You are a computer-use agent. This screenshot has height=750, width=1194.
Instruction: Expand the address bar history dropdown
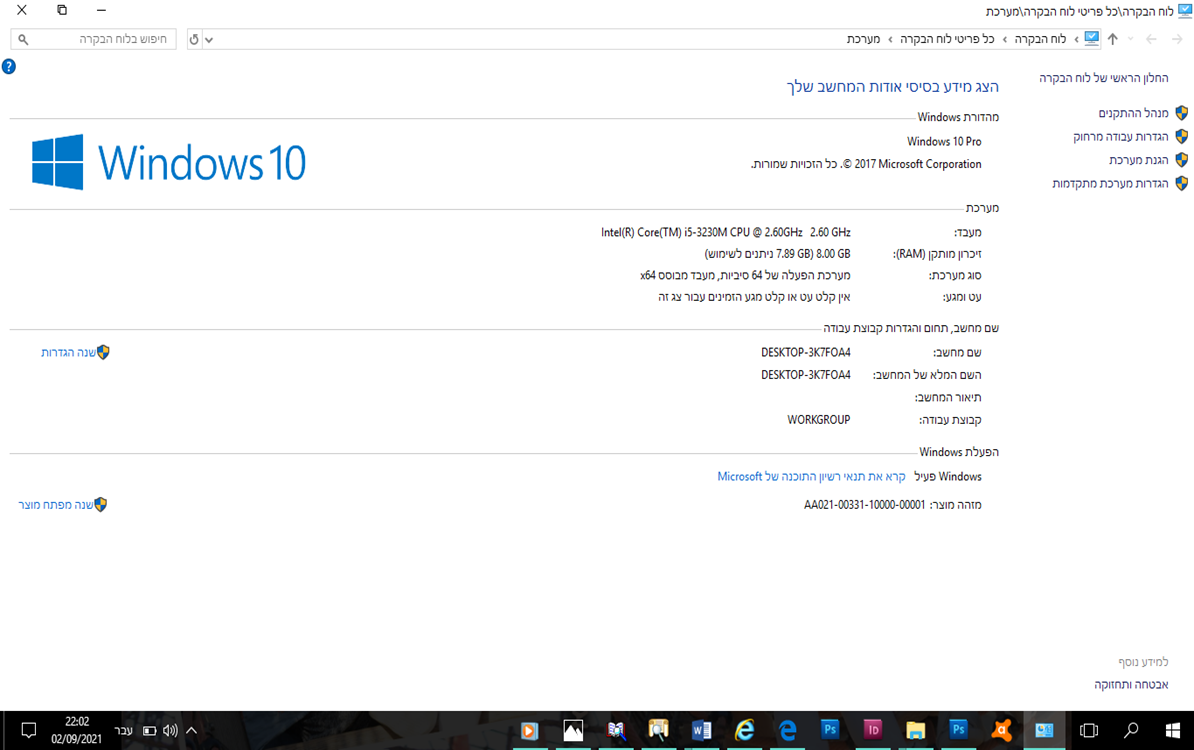point(209,40)
